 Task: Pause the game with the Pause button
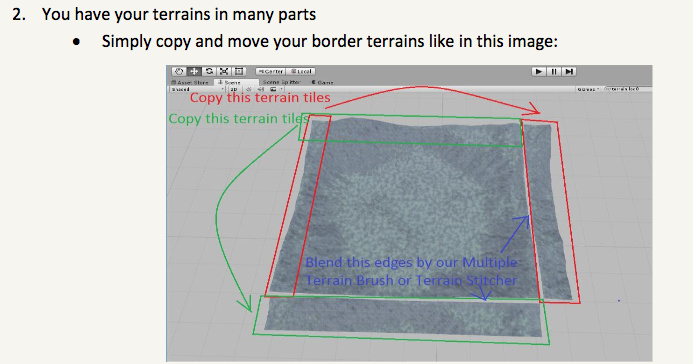pyautogui.click(x=554, y=72)
